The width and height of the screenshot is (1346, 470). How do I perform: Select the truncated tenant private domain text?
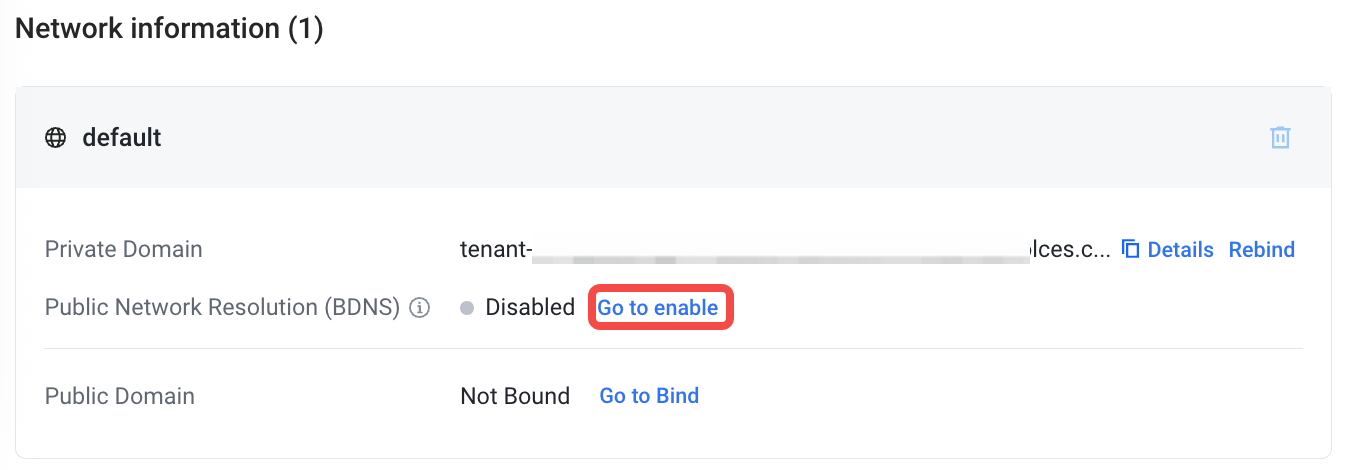(x=785, y=249)
